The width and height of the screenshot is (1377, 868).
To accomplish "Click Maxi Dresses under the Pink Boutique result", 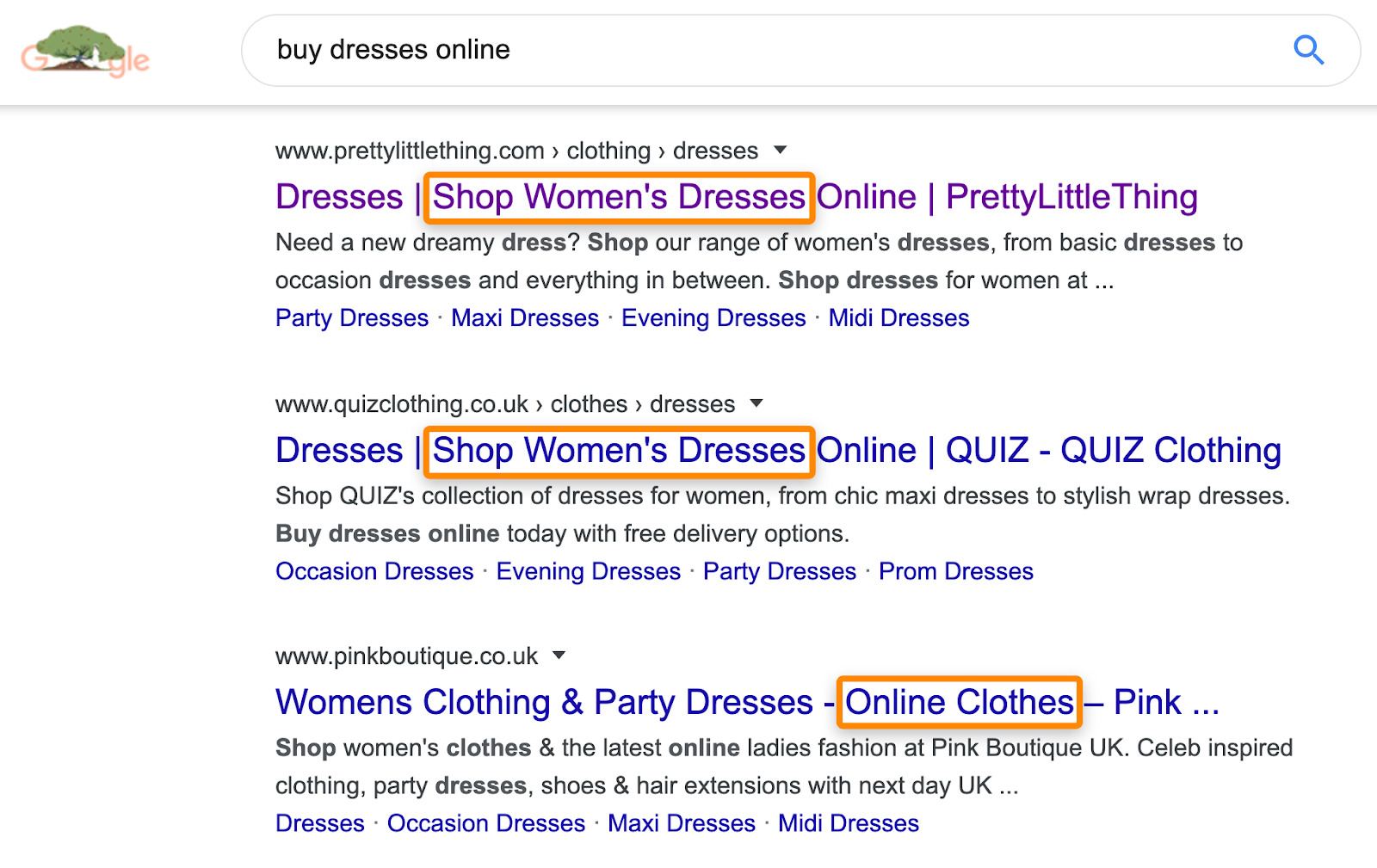I will click(682, 822).
